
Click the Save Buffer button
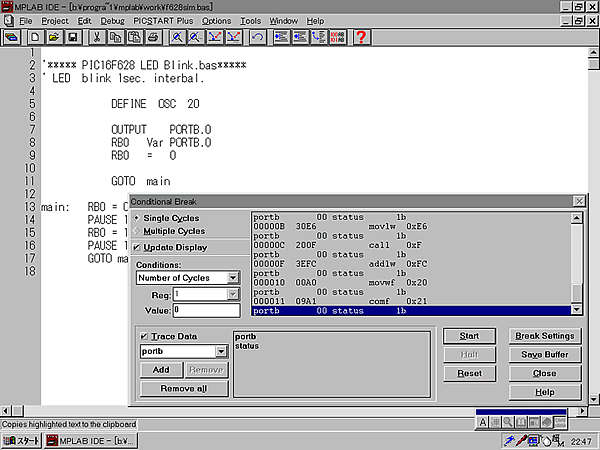[x=544, y=355]
